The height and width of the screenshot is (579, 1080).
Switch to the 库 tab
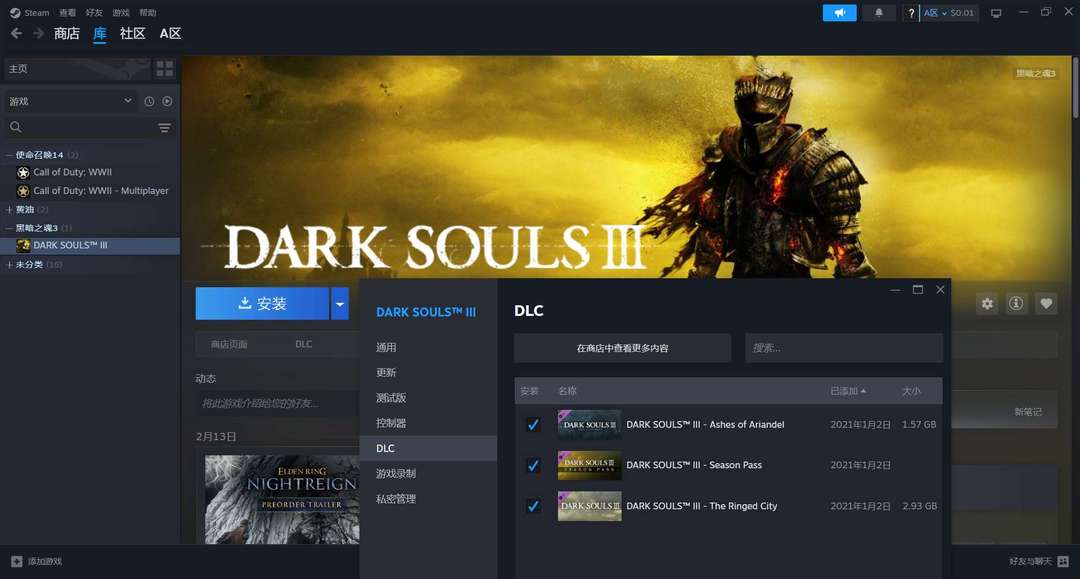pyautogui.click(x=100, y=33)
